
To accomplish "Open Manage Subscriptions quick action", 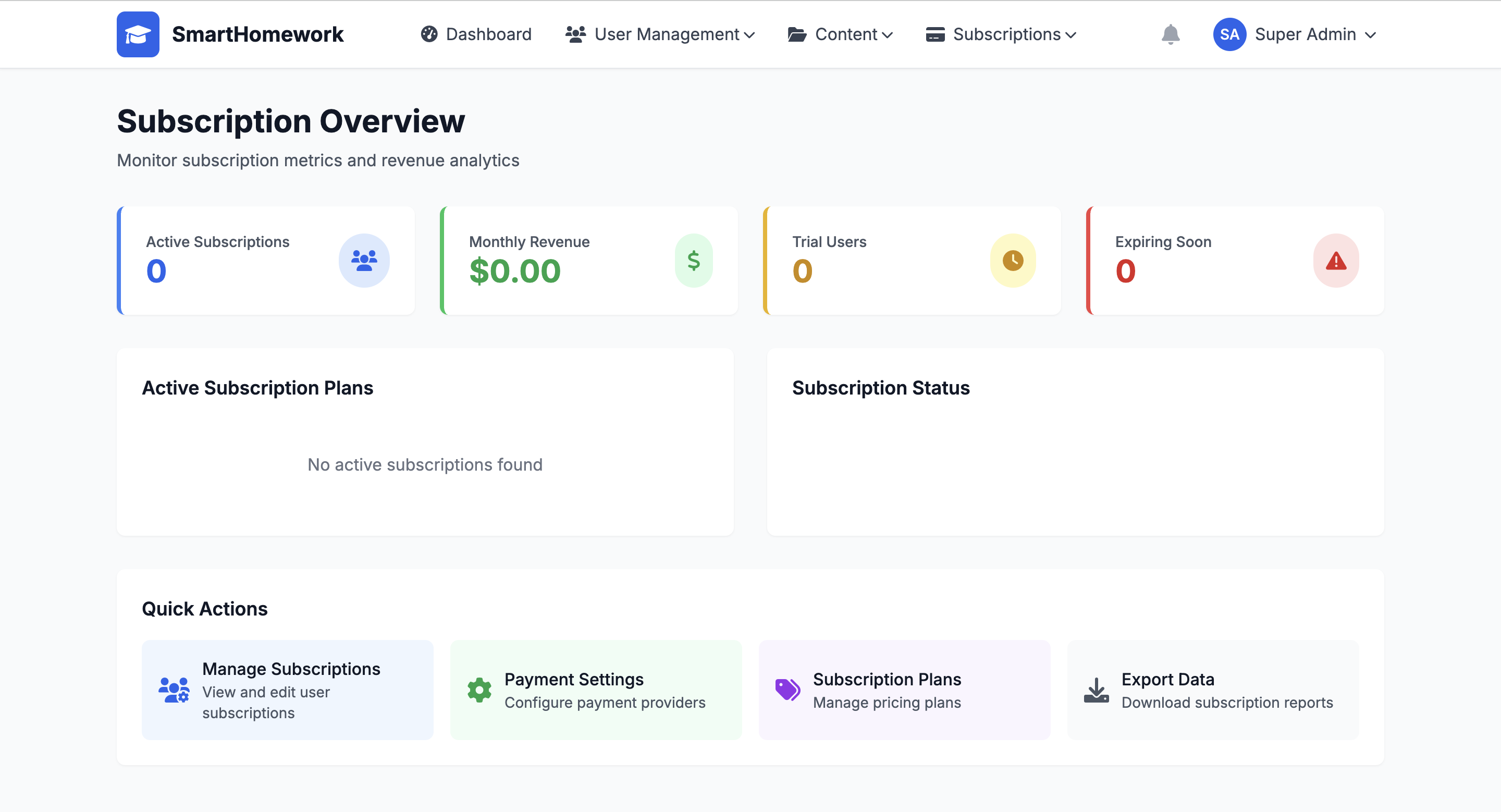I will (x=287, y=690).
